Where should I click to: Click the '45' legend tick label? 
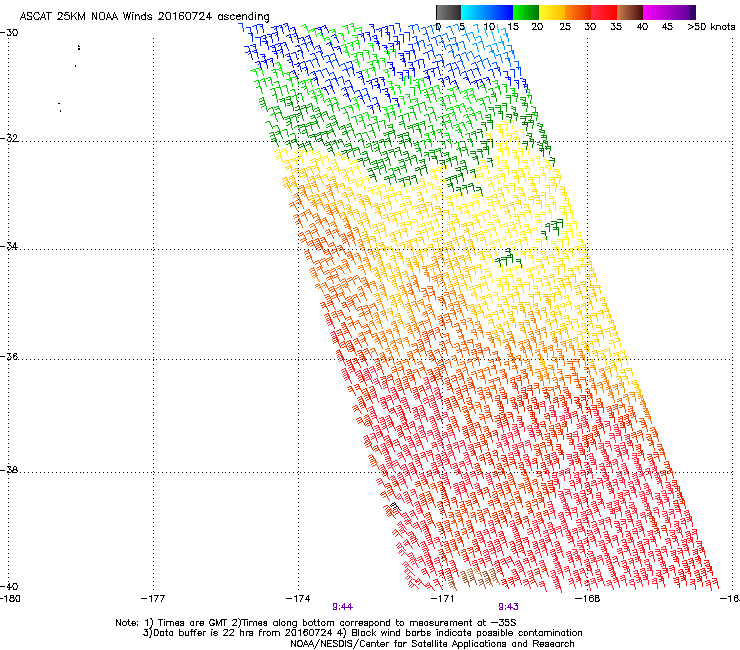pyautogui.click(x=667, y=27)
